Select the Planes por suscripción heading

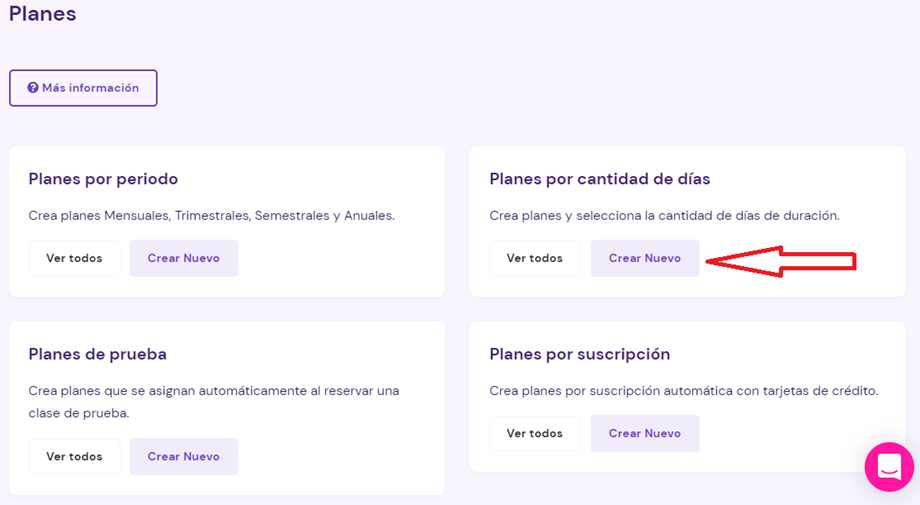[580, 354]
